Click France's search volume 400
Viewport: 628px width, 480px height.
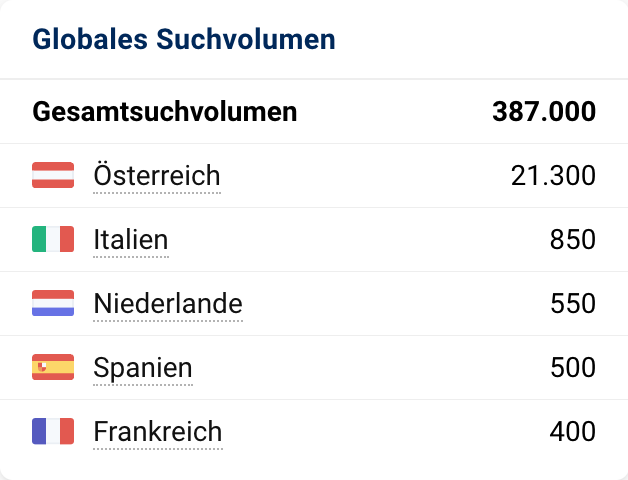point(573,432)
